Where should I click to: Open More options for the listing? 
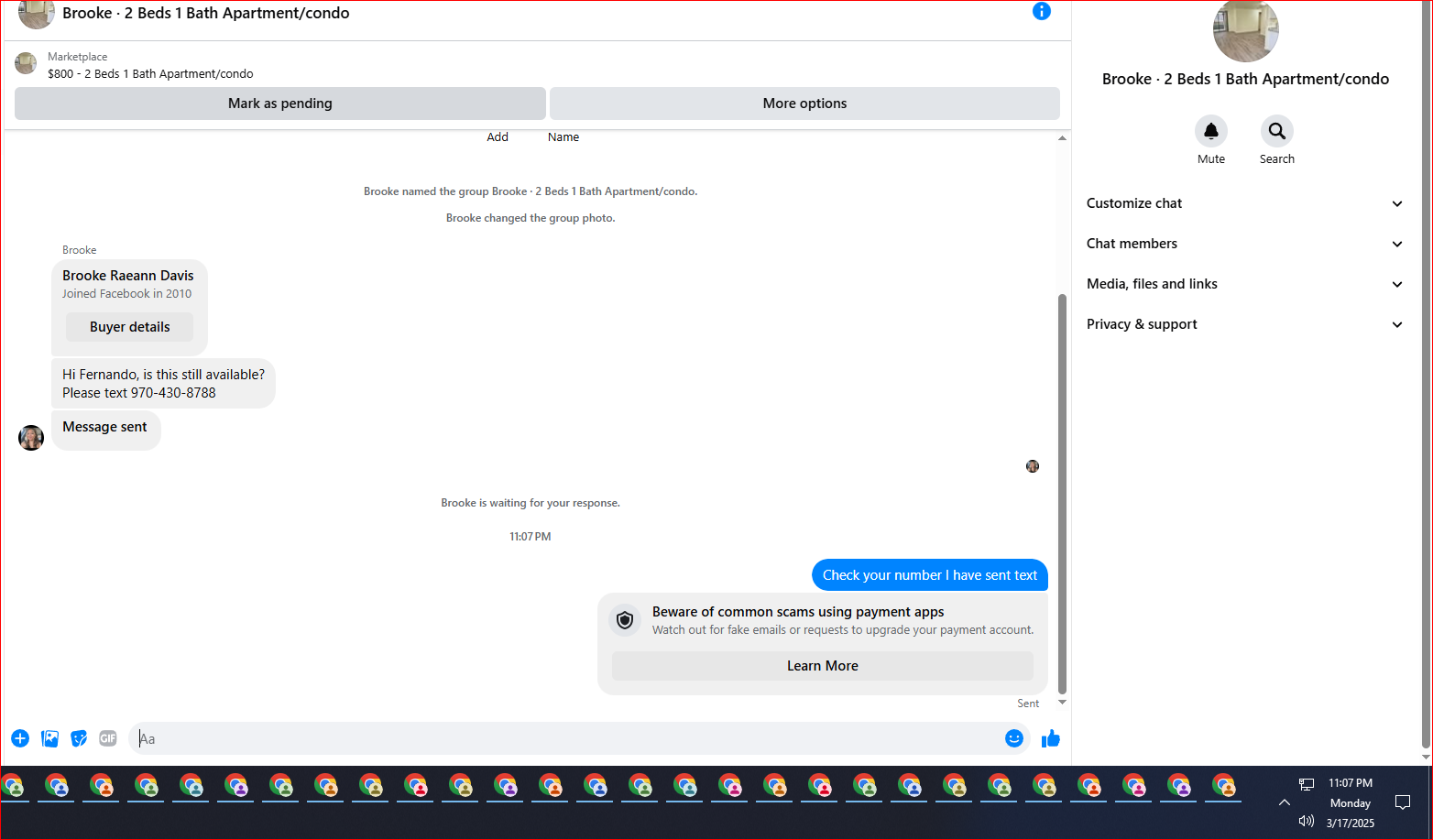[804, 104]
